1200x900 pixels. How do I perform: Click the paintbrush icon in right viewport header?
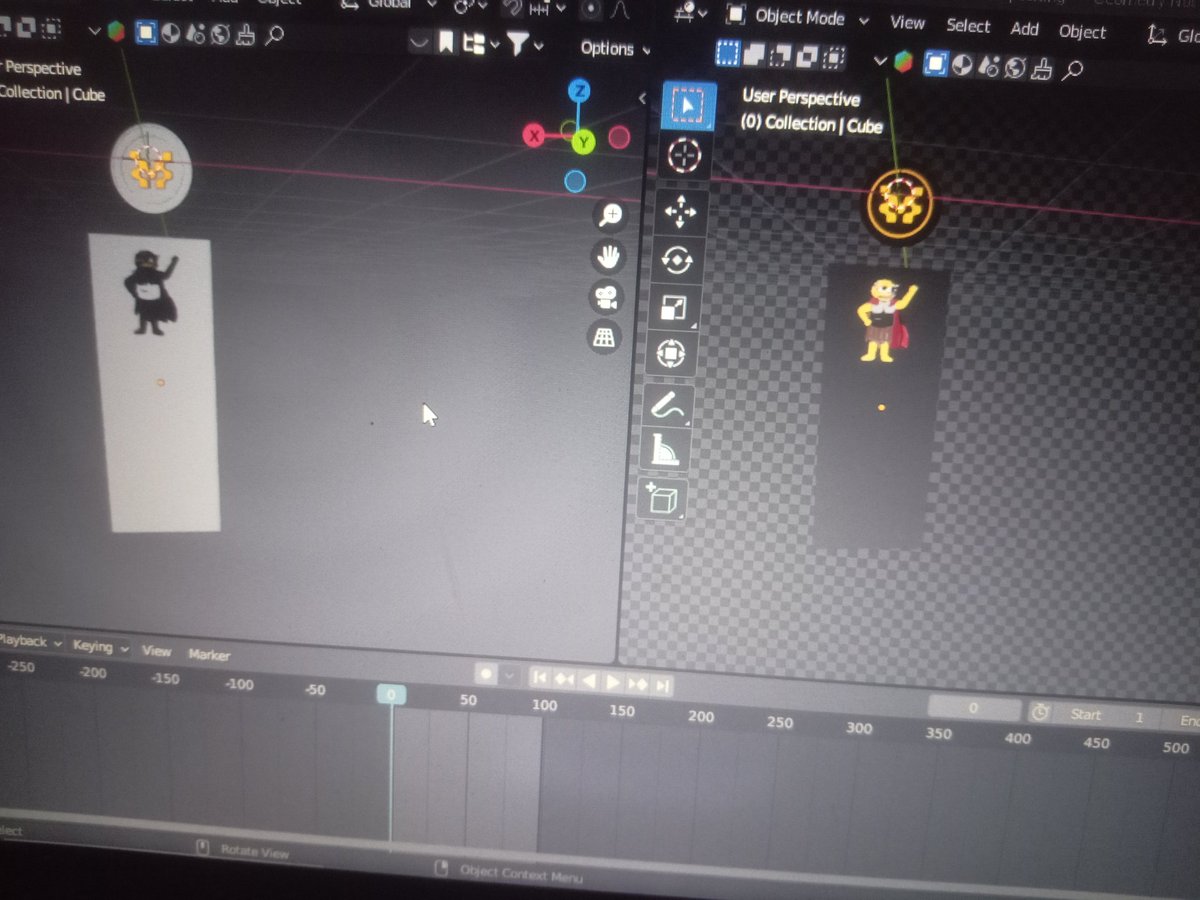click(x=1042, y=68)
